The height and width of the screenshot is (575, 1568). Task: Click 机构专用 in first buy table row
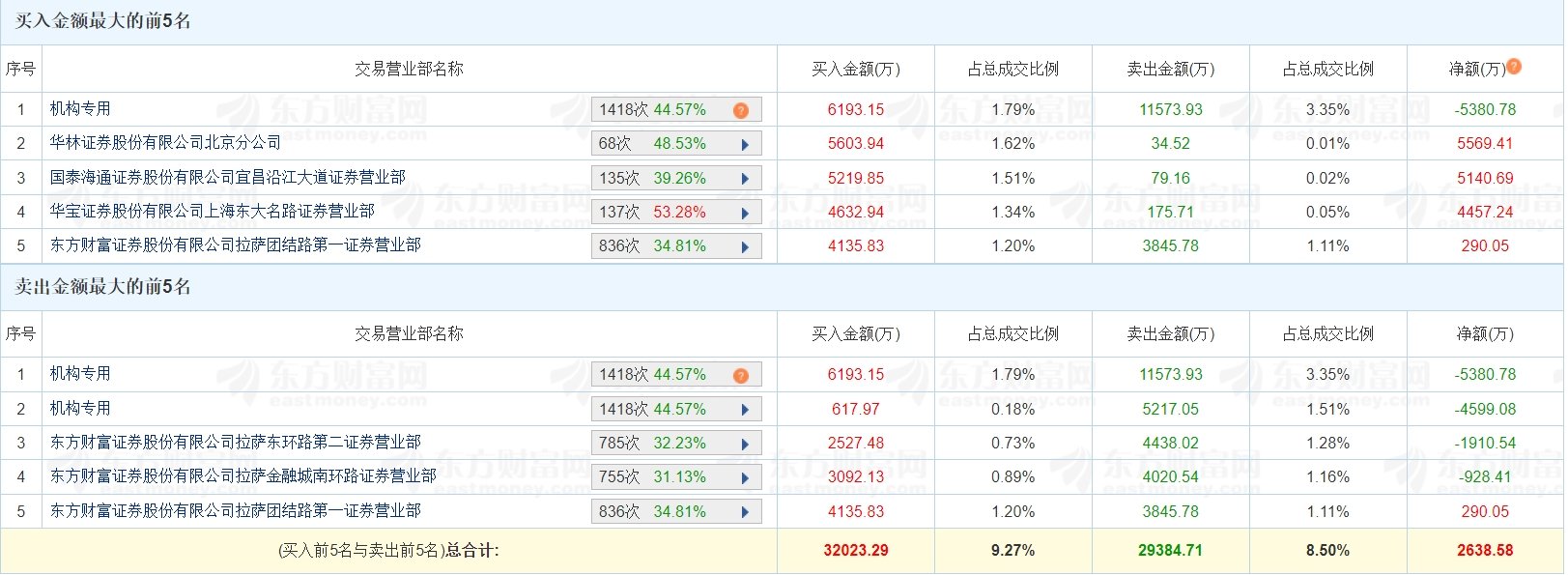(x=80, y=108)
